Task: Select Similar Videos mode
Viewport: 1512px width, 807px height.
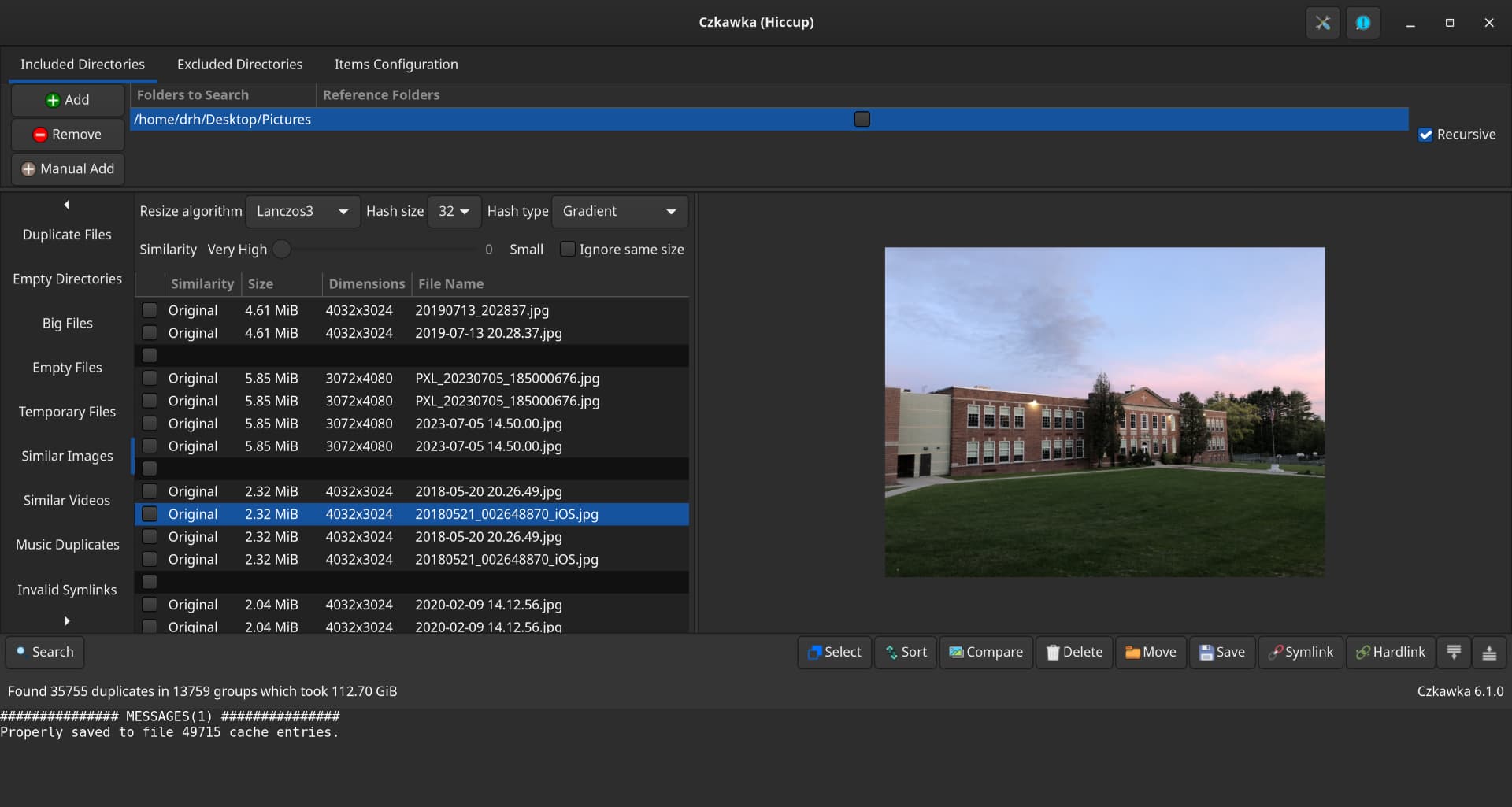Action: point(67,500)
